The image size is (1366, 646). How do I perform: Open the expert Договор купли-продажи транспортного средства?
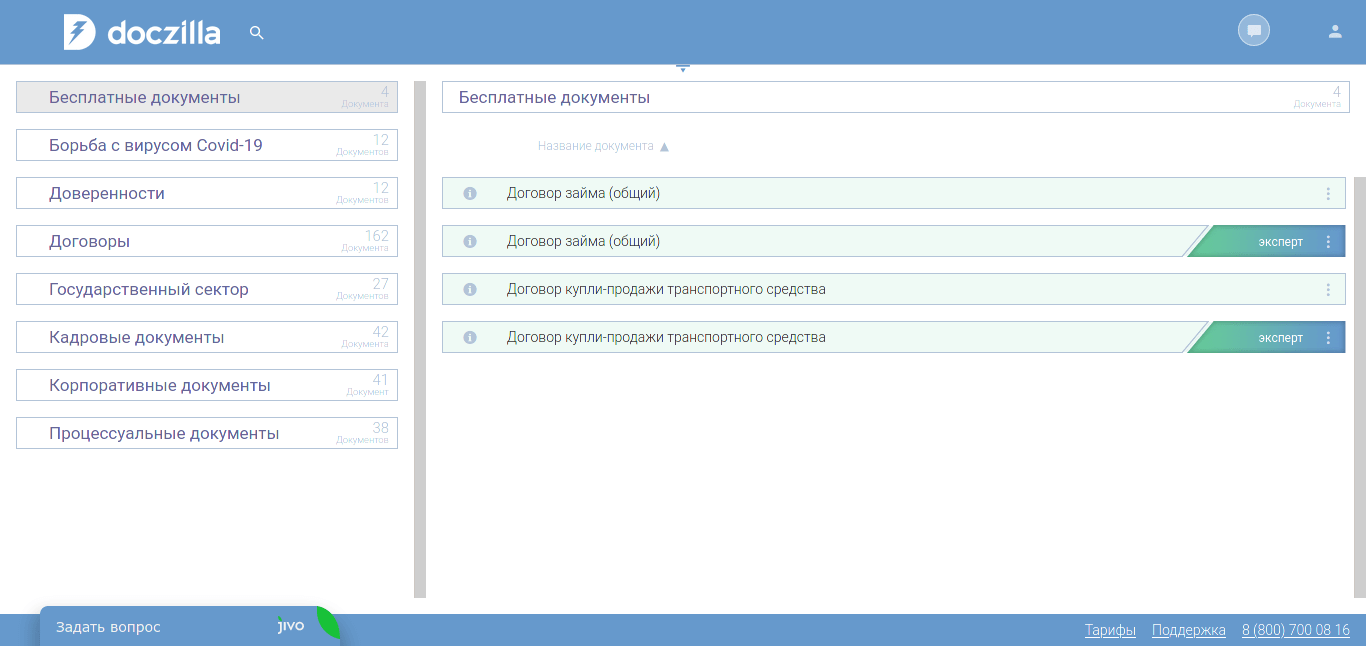pyautogui.click(x=666, y=338)
